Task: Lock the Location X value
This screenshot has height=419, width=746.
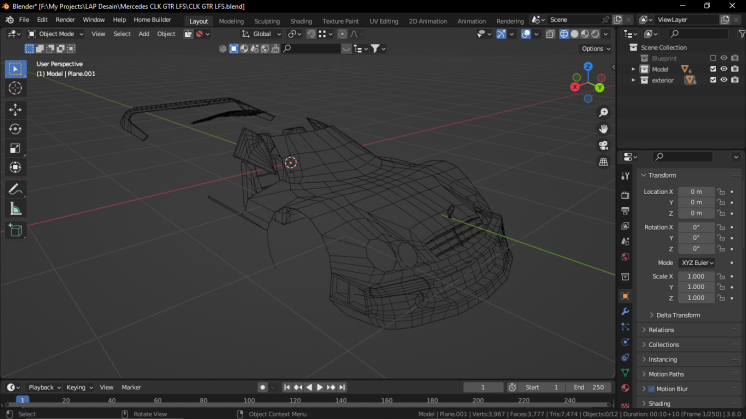Action: [x=721, y=192]
